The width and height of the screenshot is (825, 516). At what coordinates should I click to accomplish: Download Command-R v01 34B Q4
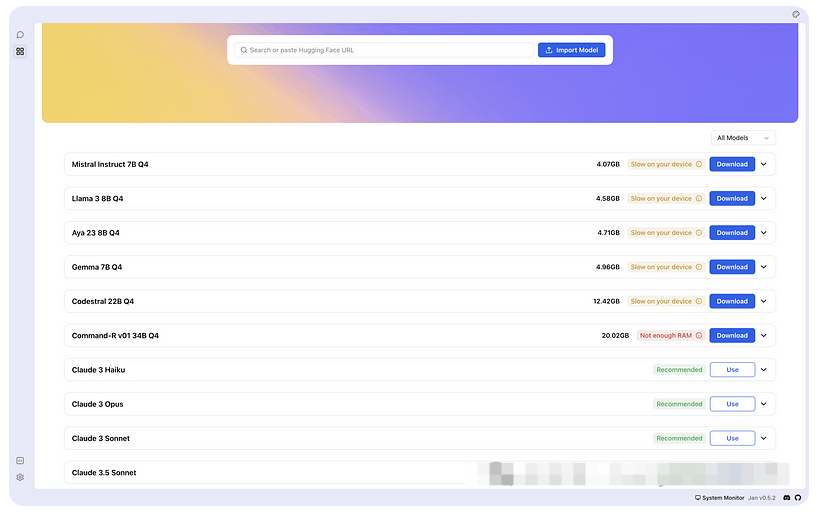click(732, 335)
